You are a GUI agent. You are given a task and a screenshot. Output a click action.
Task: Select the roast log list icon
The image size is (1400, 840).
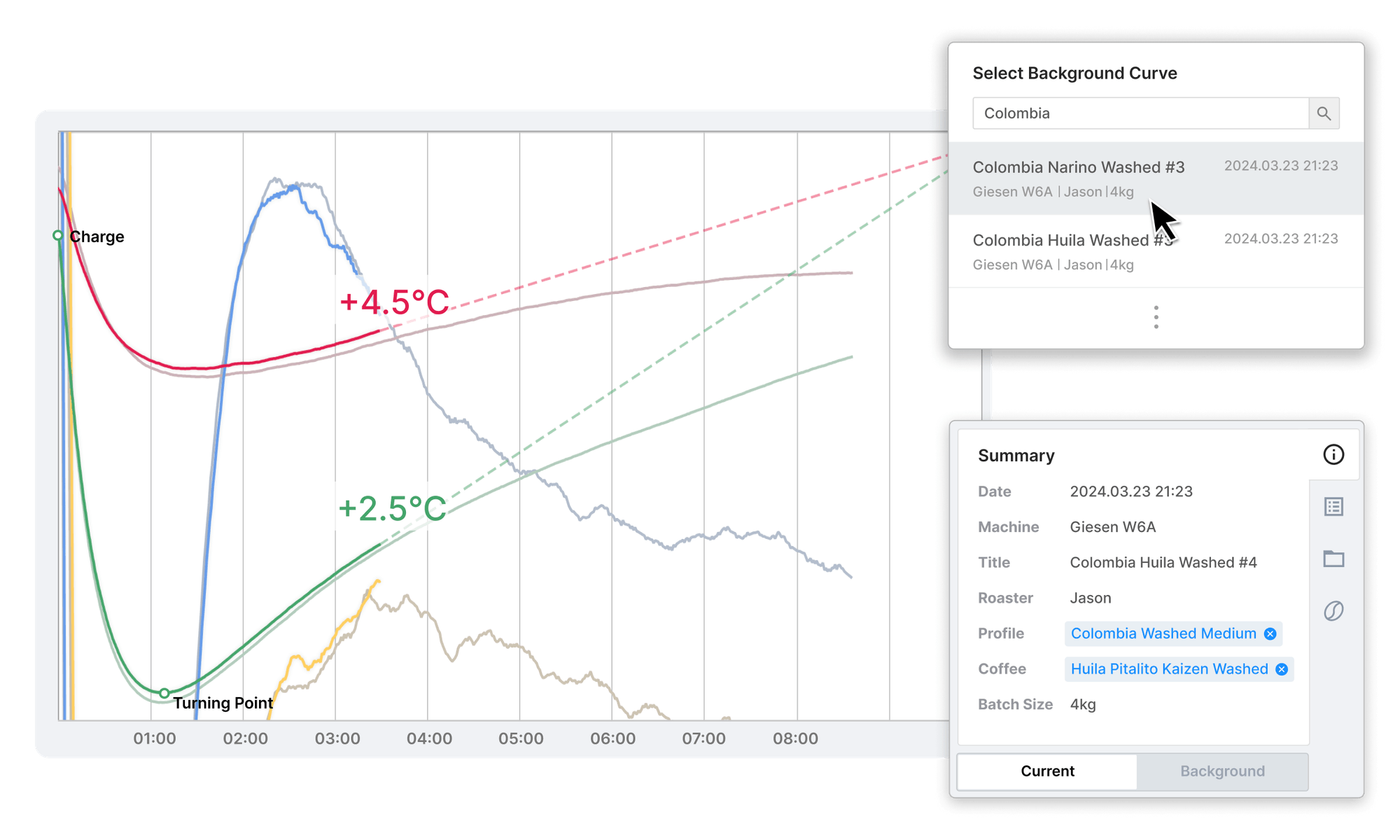pos(1334,506)
